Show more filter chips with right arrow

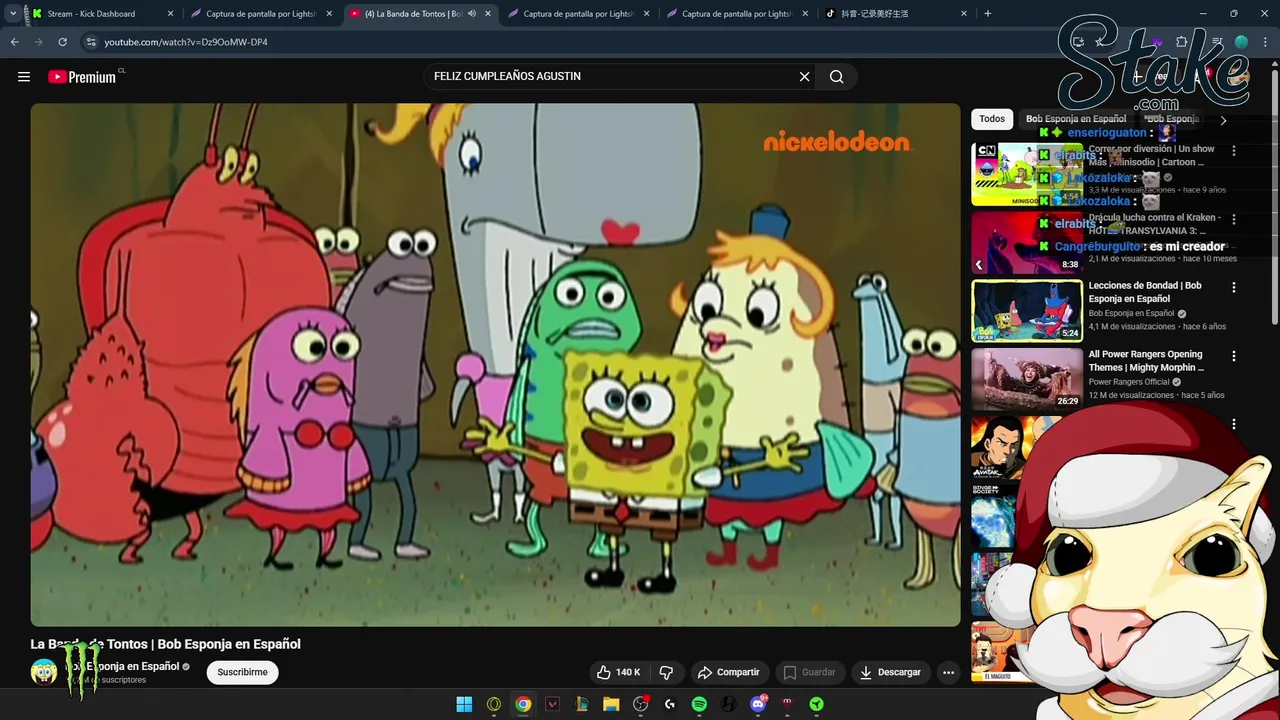pyautogui.click(x=1223, y=120)
